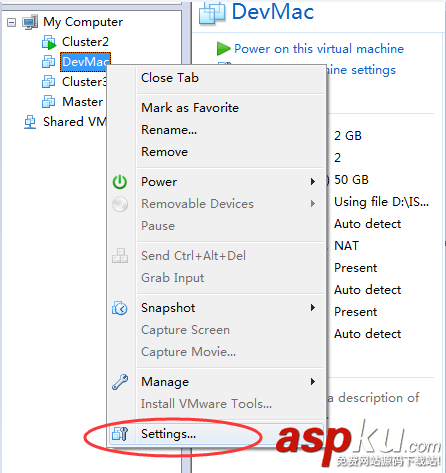
Task: Expand the Manage submenu arrow
Action: click(x=312, y=382)
